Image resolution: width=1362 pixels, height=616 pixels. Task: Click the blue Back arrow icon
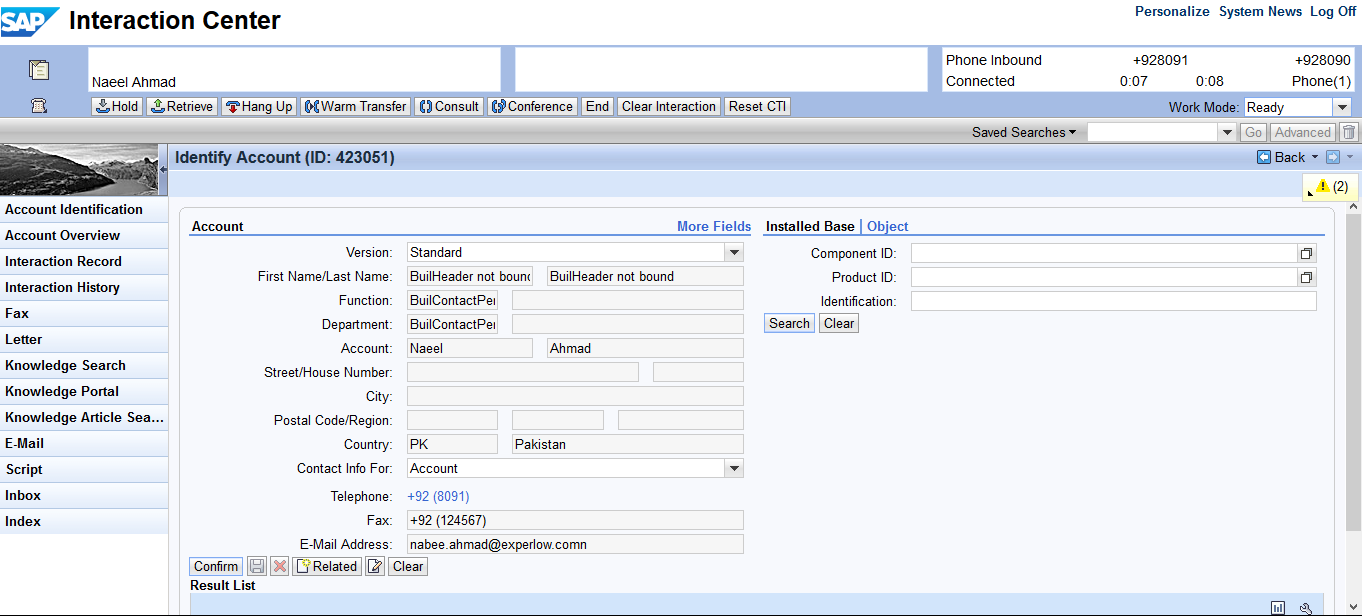[x=1264, y=157]
